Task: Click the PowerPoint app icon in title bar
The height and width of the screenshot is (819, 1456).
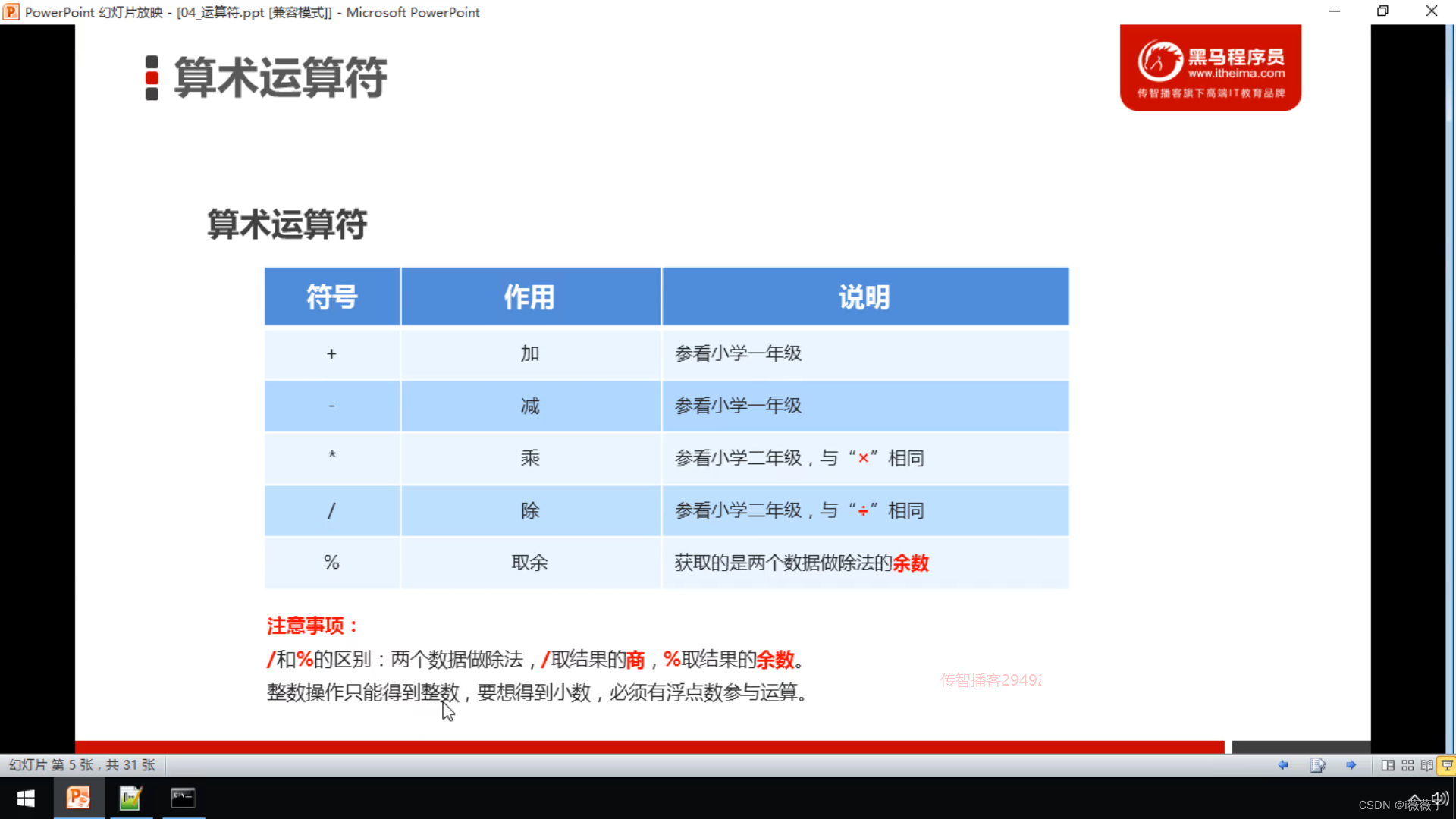Action: click(11, 12)
